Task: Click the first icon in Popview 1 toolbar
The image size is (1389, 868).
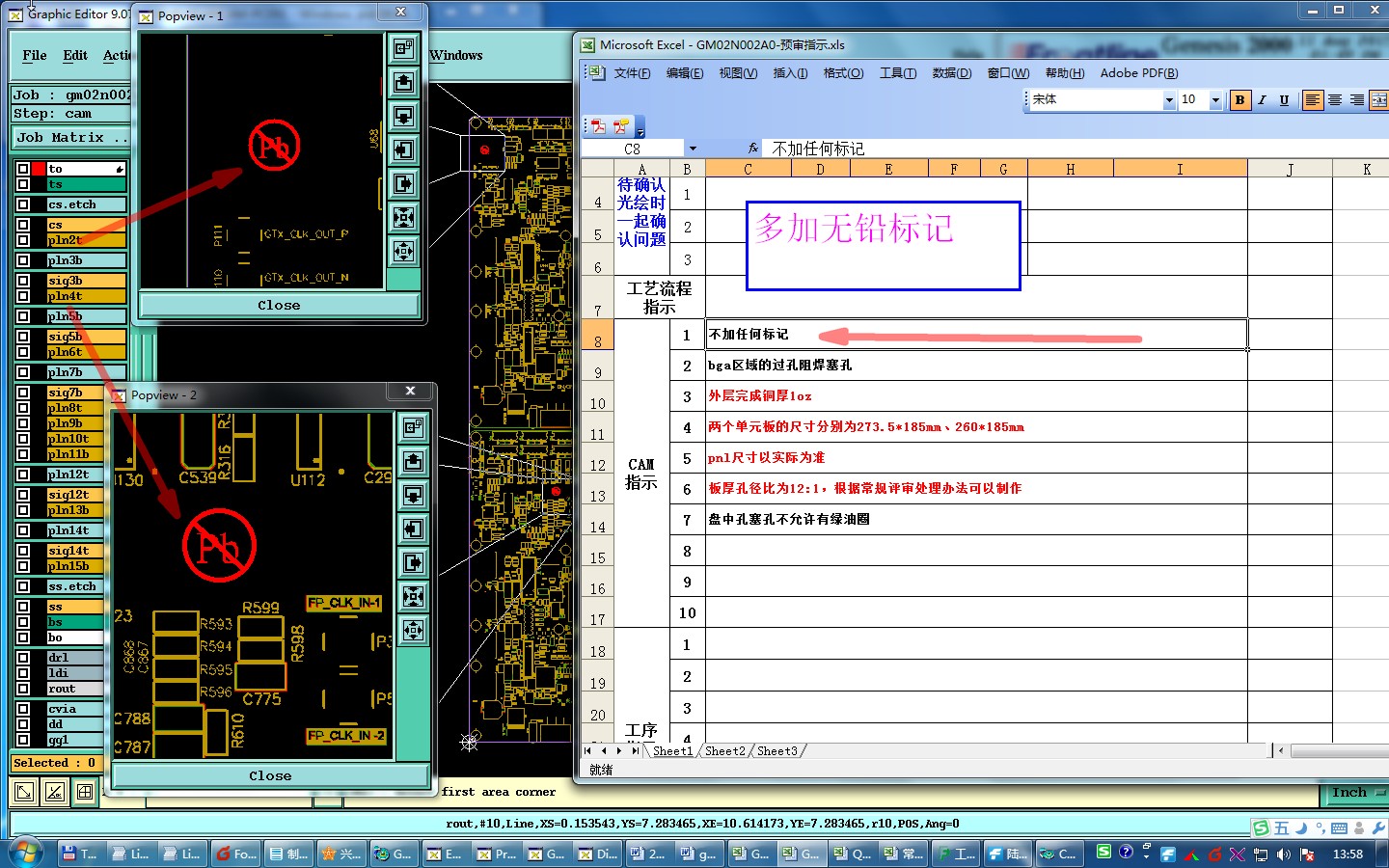Action: point(403,48)
